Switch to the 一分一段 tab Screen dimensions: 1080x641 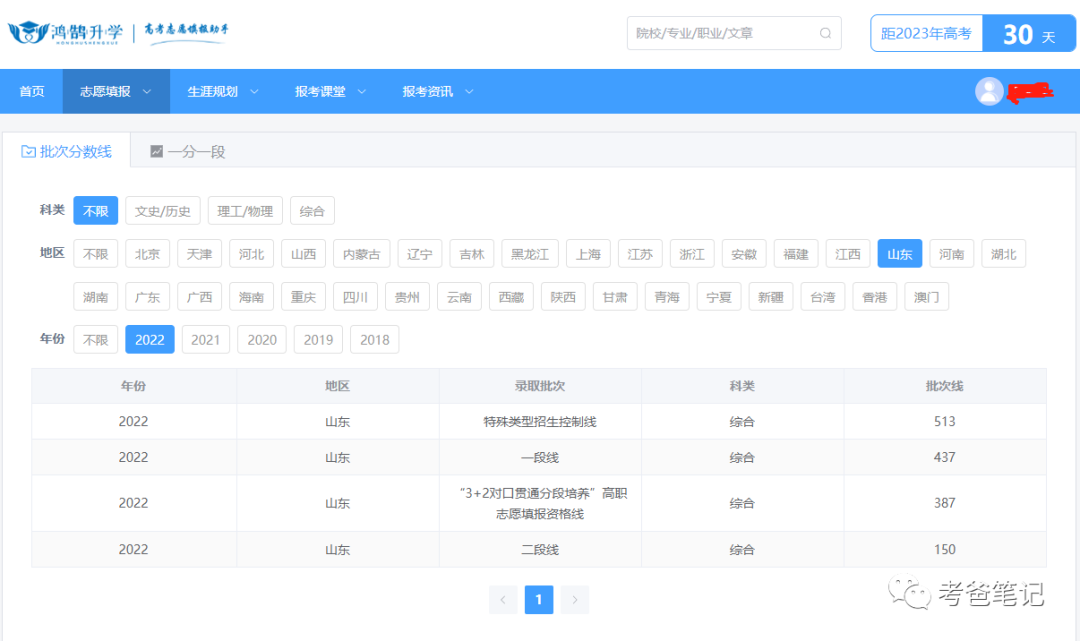point(188,151)
